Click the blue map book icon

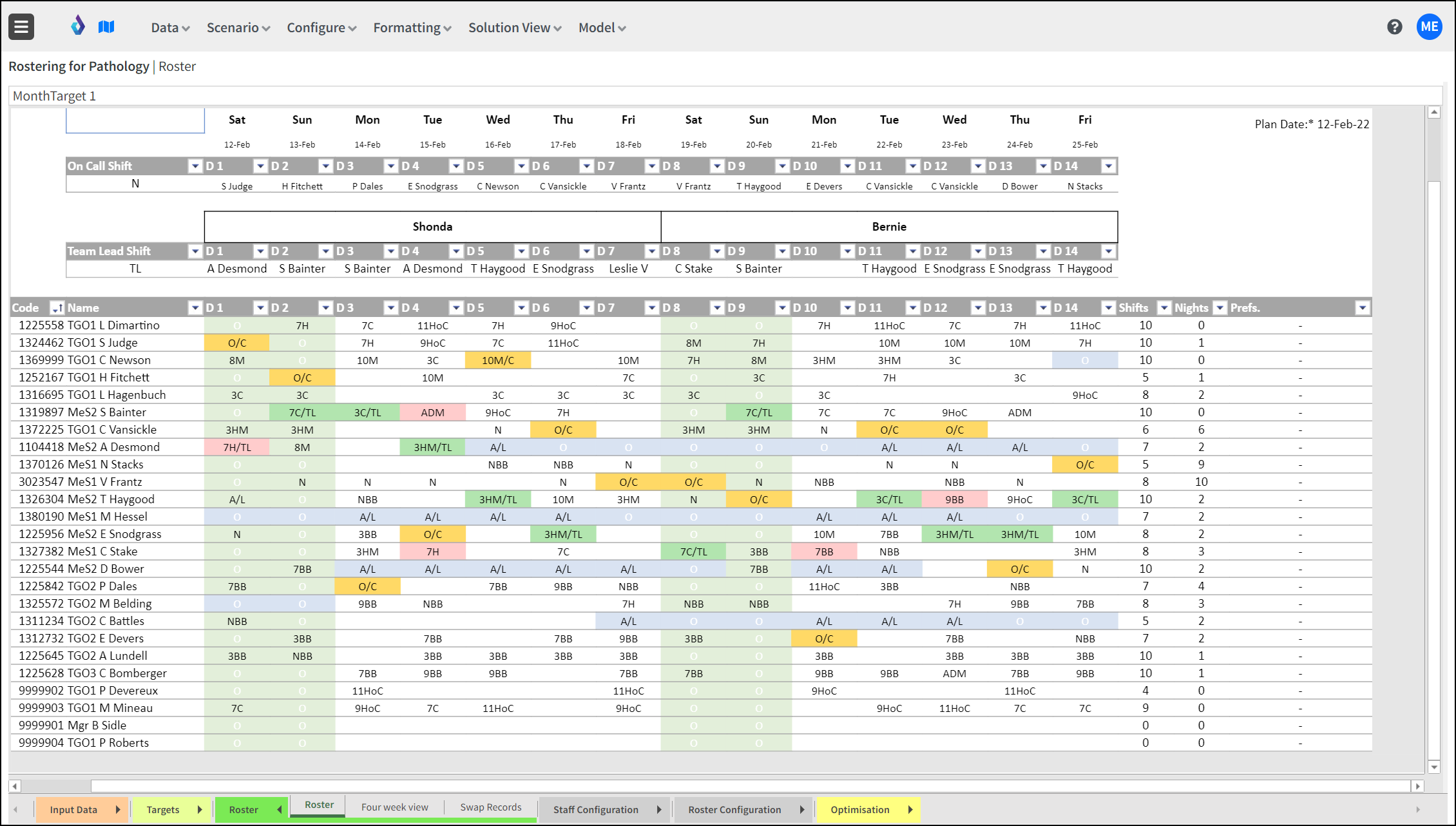click(x=106, y=27)
